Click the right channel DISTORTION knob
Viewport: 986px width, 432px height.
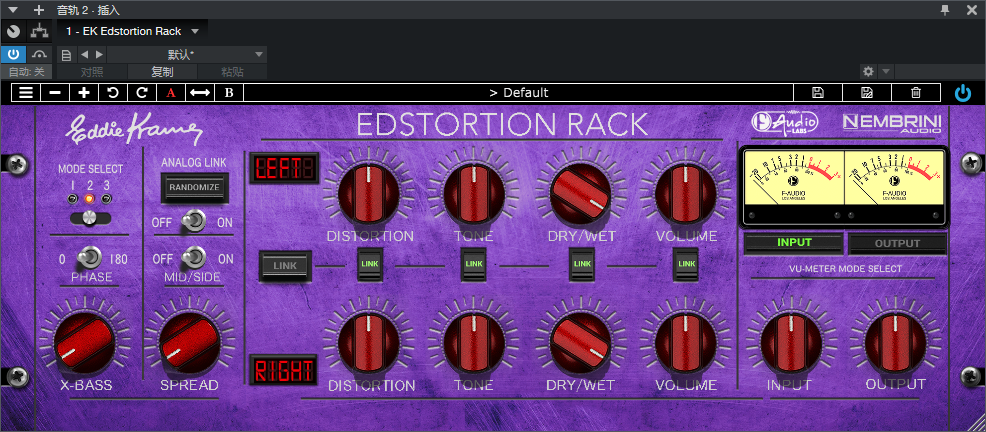(x=369, y=343)
